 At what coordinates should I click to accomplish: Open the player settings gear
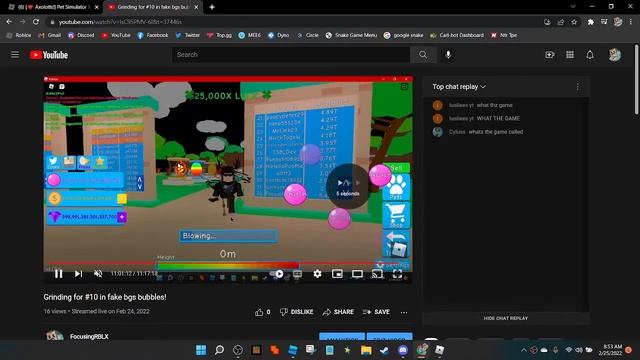pyautogui.click(x=317, y=274)
